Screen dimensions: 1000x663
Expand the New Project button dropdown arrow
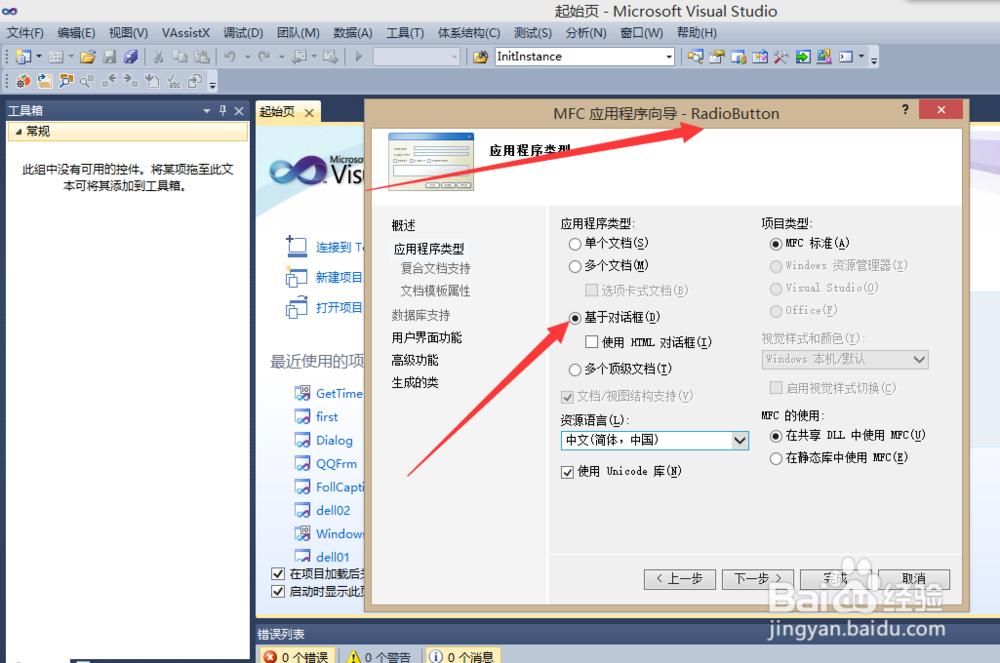point(39,57)
